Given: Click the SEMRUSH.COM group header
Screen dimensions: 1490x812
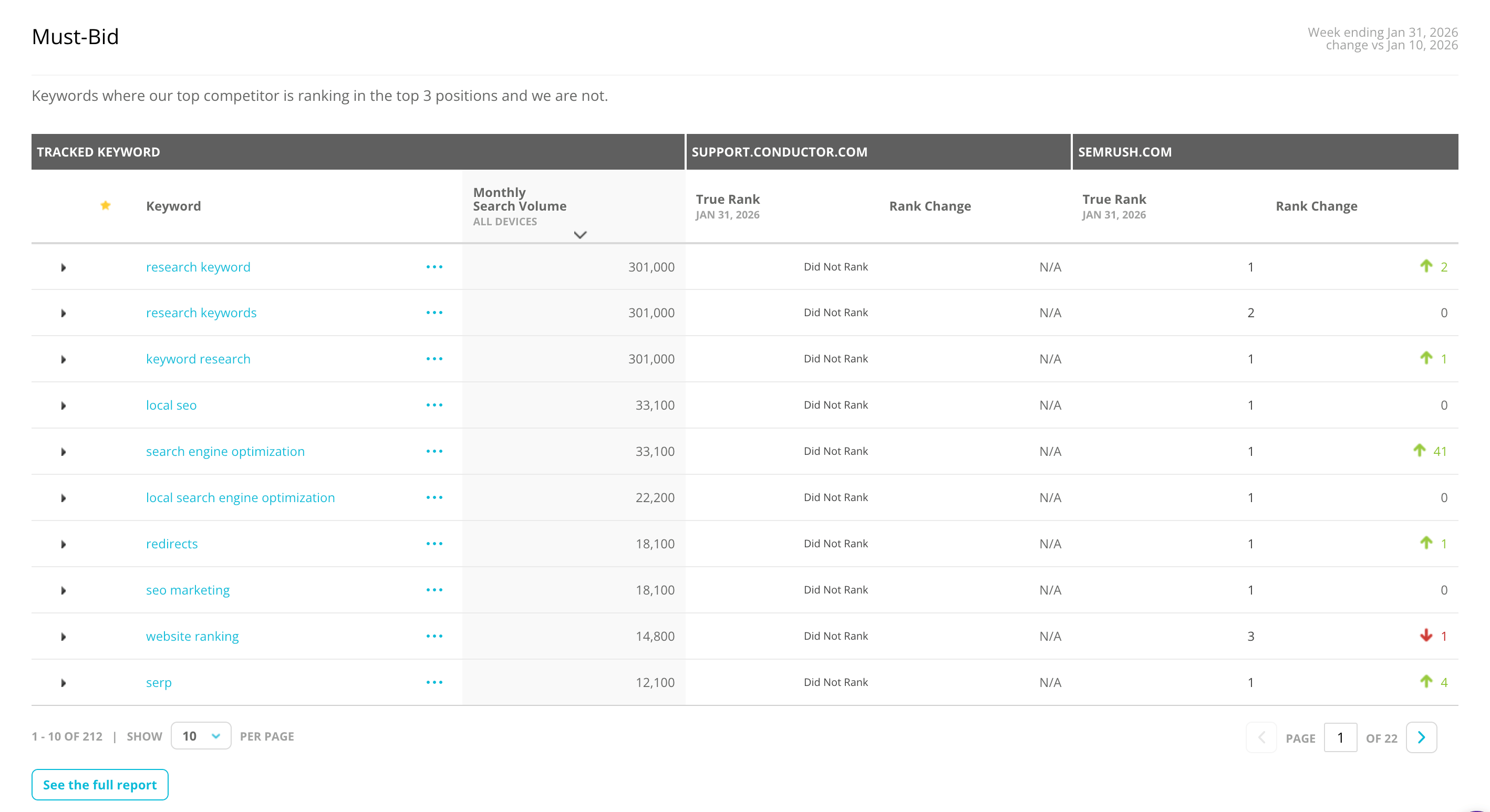Looking at the screenshot, I should (x=1266, y=152).
